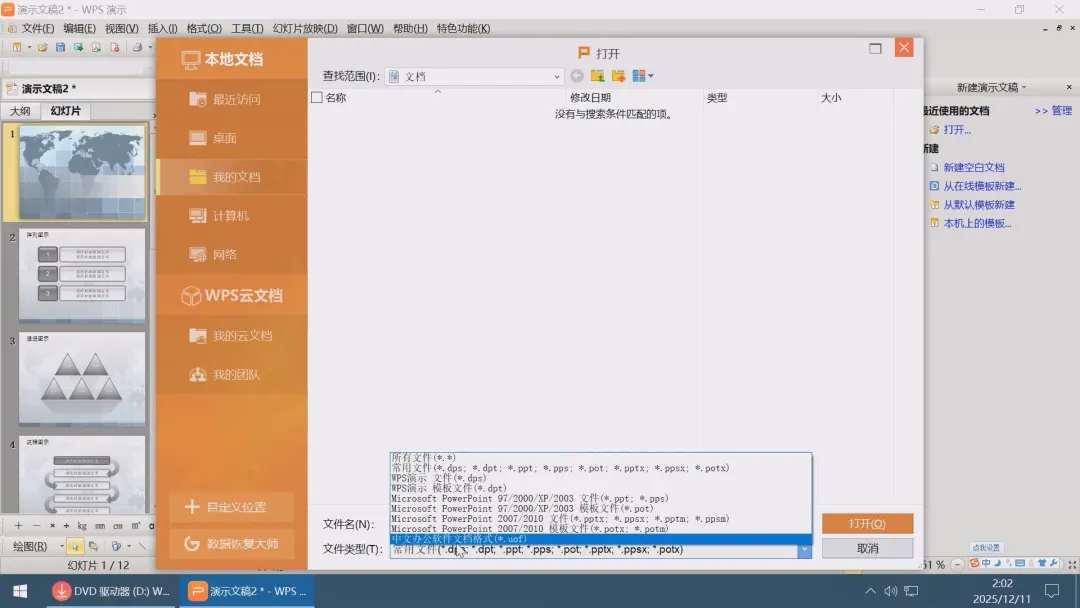
Task: Click the 管理 link in task pane
Action: tap(1061, 111)
